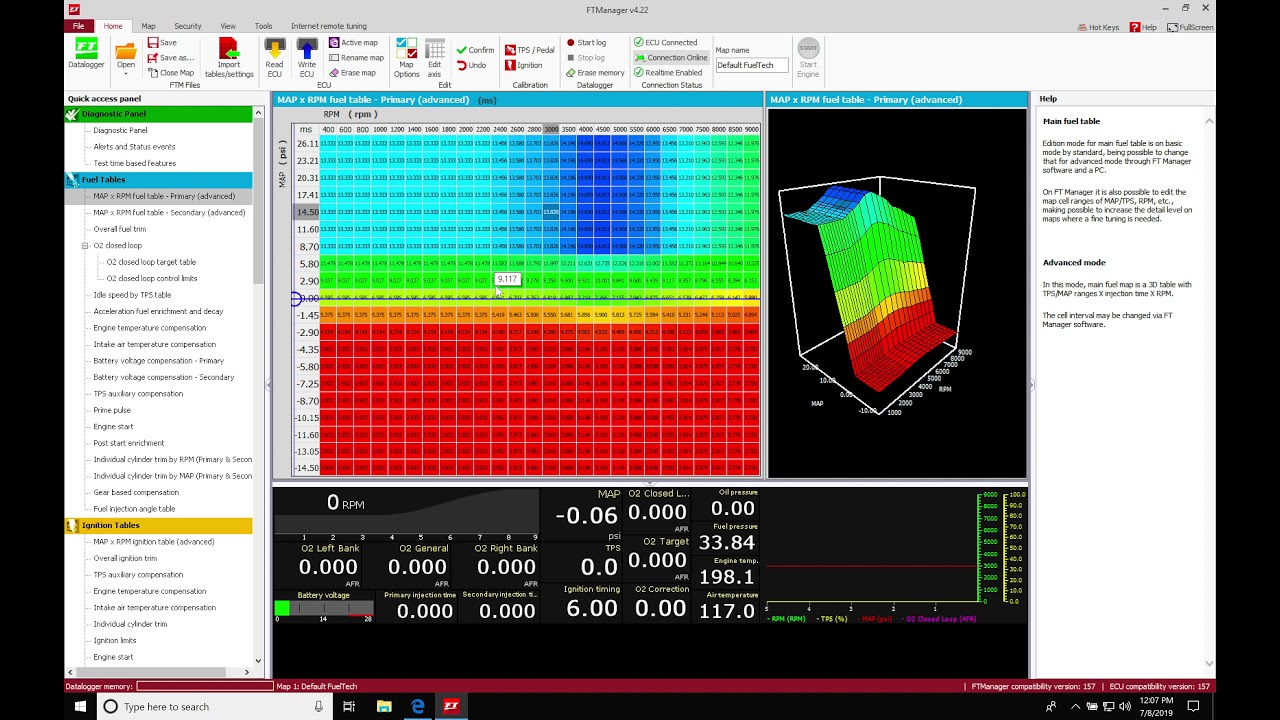
Task: Switch to the Home ribbon tab
Action: click(x=113, y=26)
